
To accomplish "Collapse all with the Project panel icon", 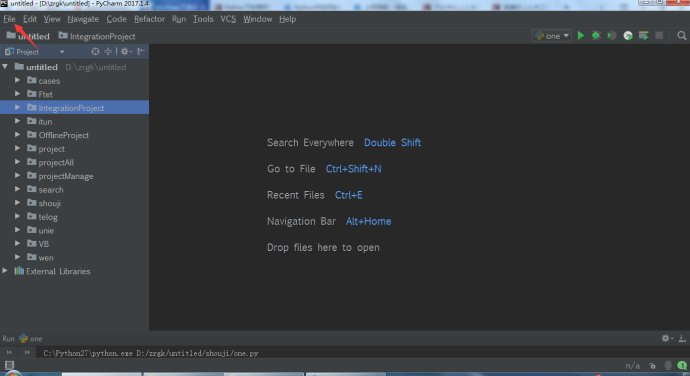I will click(x=108, y=52).
